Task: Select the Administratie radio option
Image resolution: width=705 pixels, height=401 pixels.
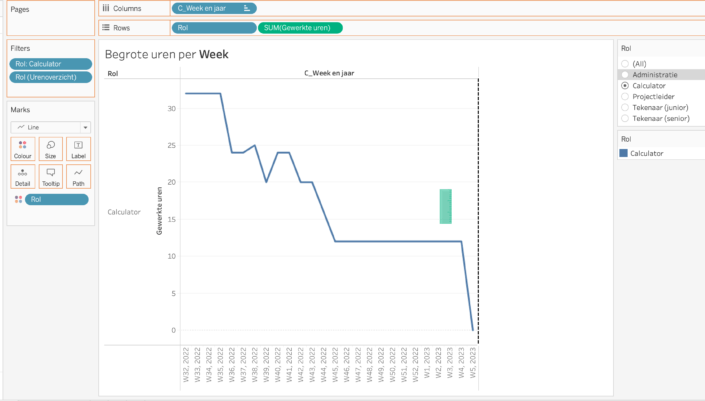Action: pyautogui.click(x=625, y=74)
